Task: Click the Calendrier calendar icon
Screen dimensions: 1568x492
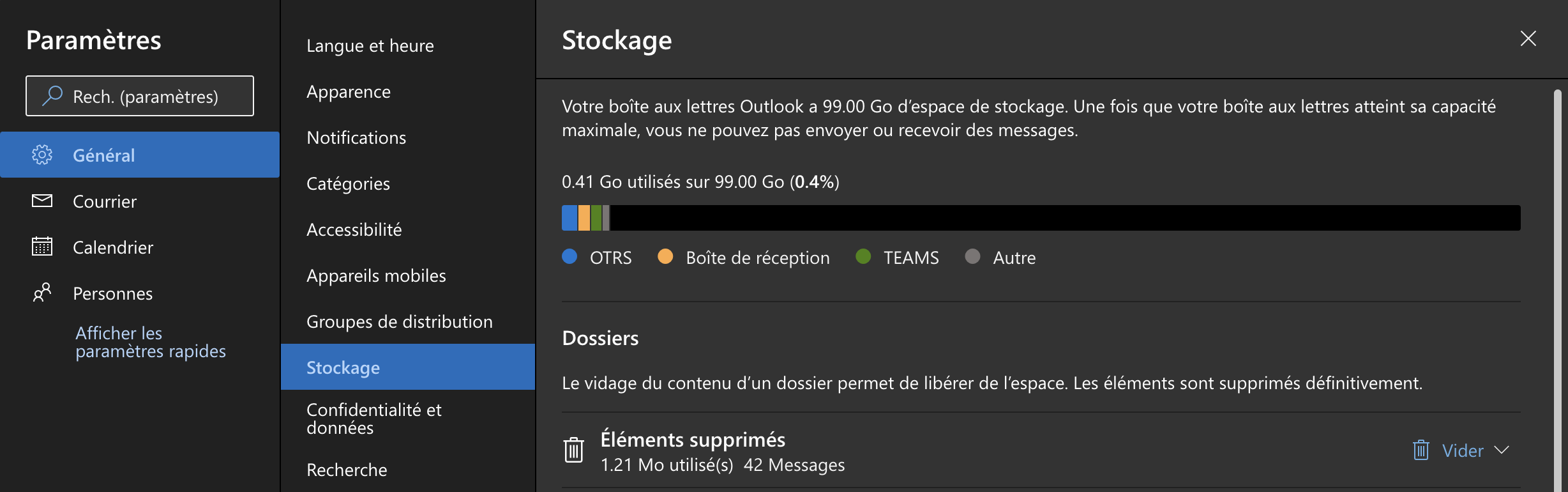Action: [x=42, y=247]
